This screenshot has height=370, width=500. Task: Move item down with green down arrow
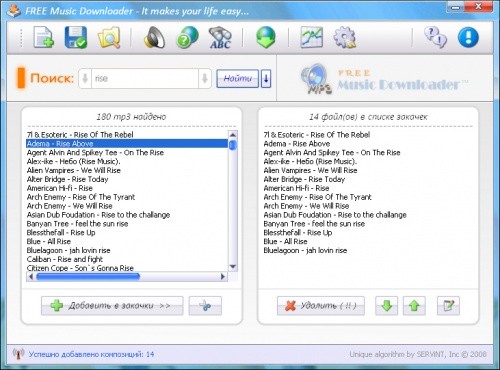point(386,306)
